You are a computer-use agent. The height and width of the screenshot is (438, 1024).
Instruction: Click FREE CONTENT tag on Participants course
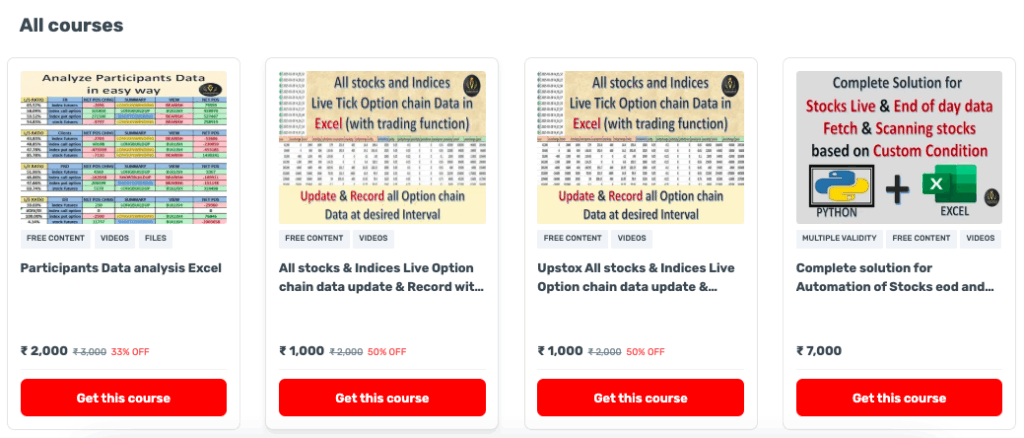pos(56,239)
